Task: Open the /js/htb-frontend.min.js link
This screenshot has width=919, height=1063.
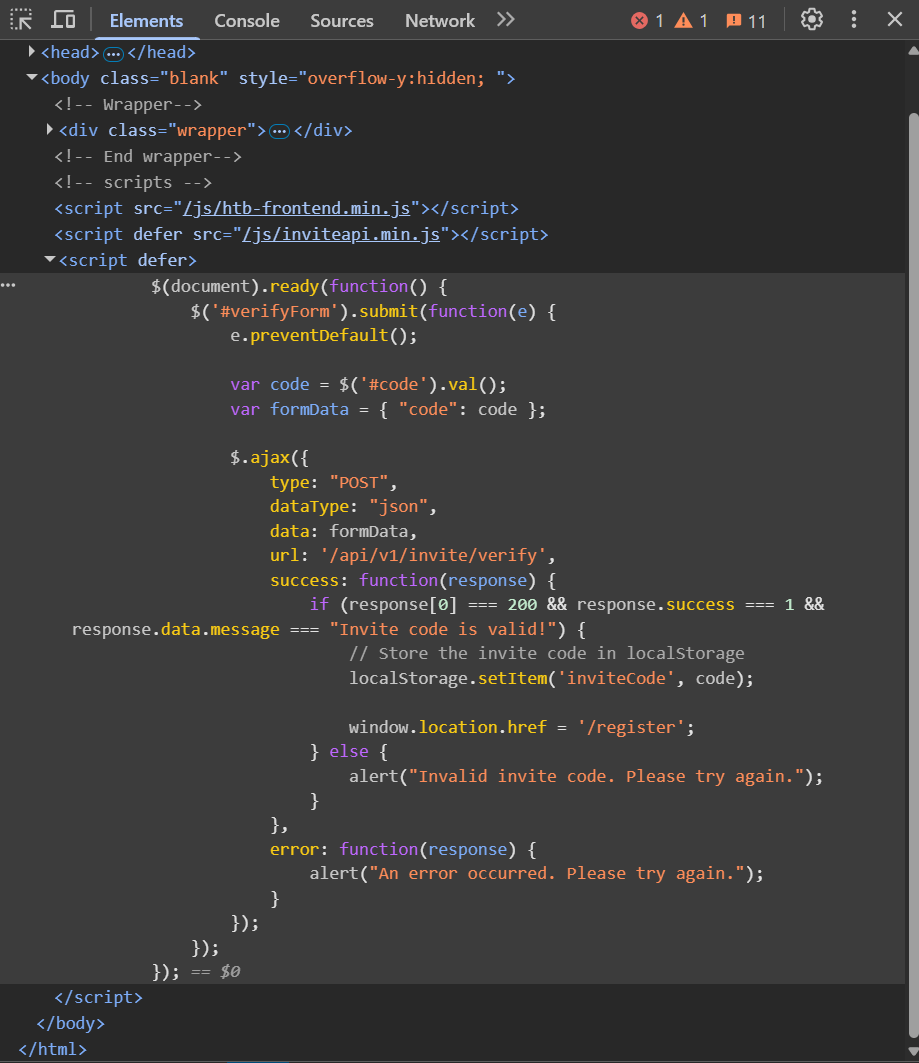Action: pos(296,208)
